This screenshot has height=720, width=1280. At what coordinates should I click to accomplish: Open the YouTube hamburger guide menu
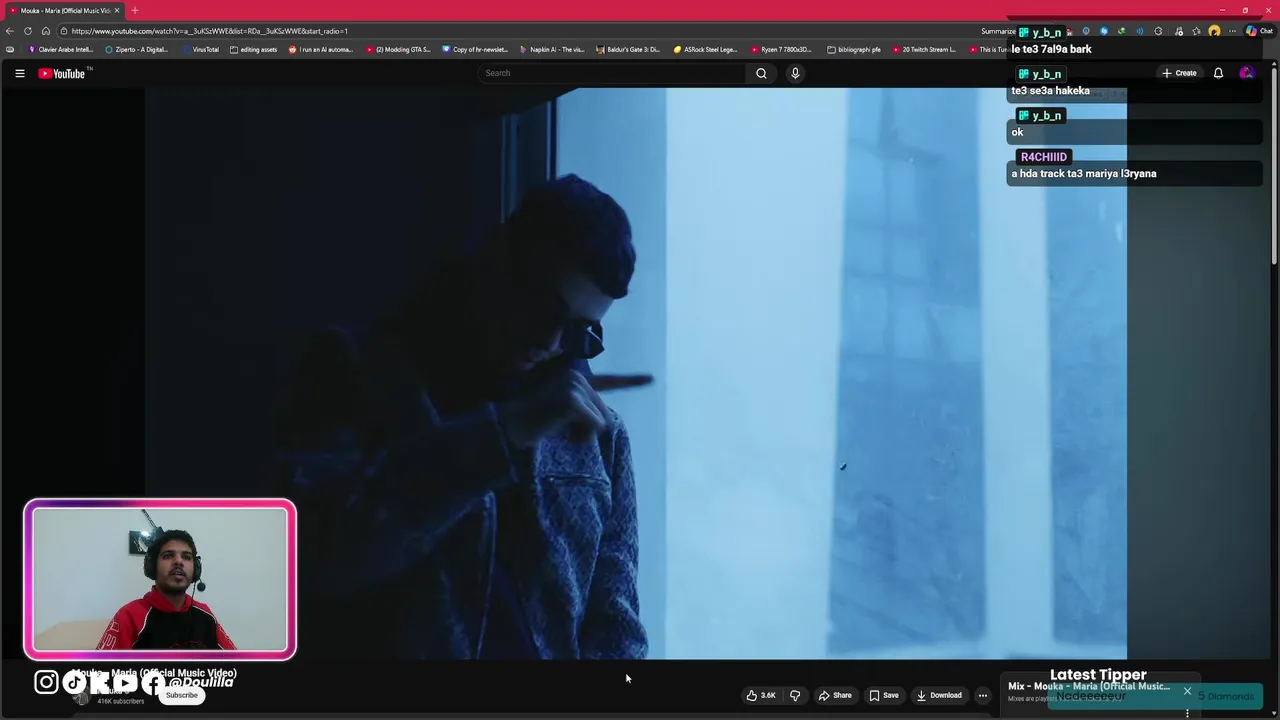point(19,73)
